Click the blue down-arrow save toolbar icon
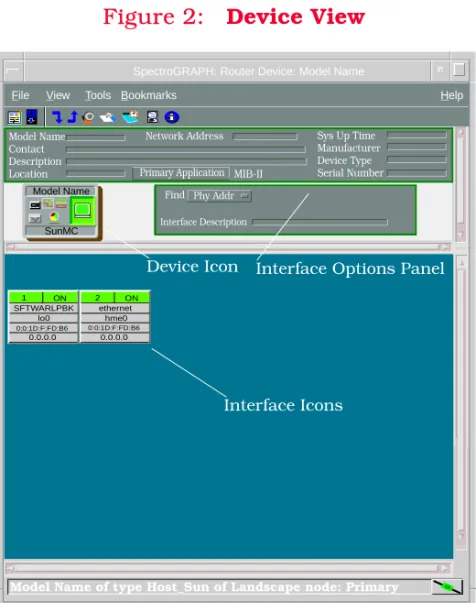This screenshot has width=476, height=603. pos(32,117)
